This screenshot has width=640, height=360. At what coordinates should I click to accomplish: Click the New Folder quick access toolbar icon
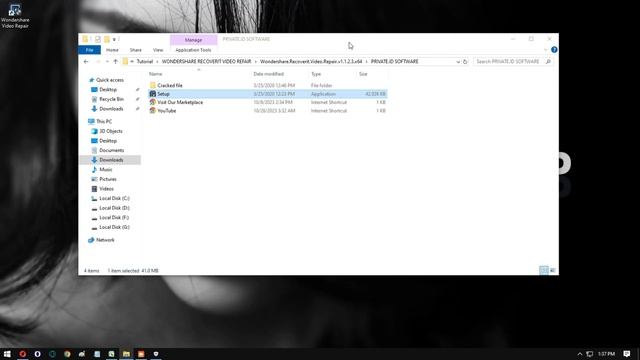(x=107, y=39)
